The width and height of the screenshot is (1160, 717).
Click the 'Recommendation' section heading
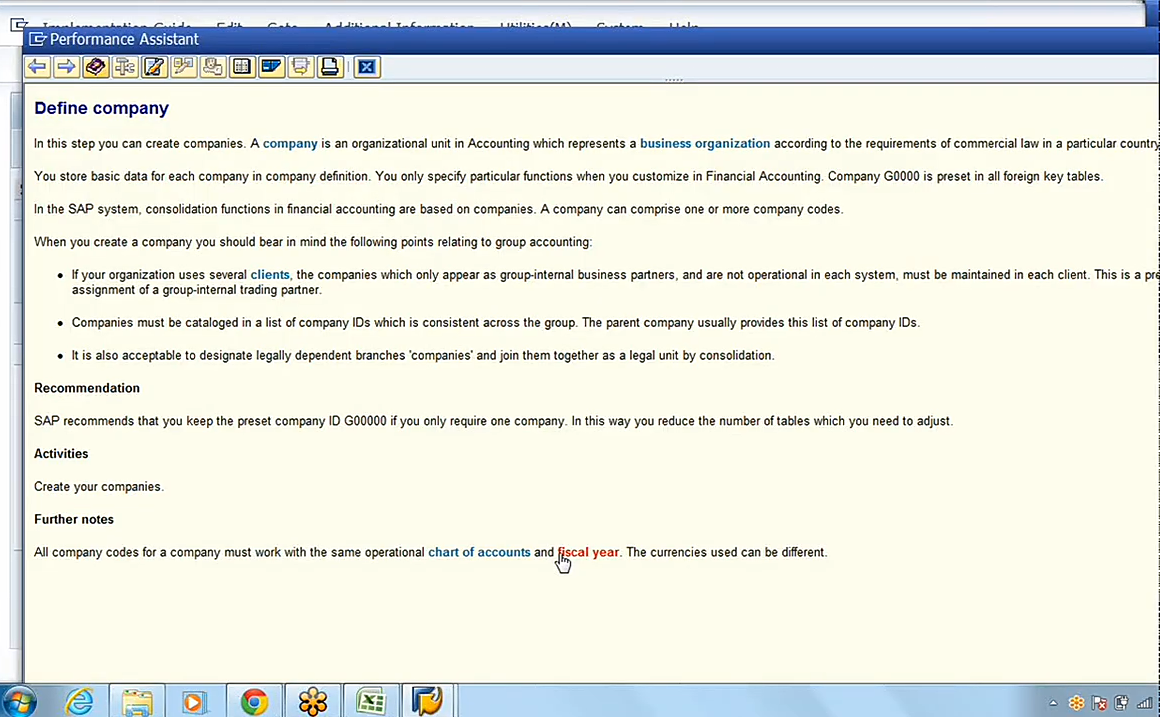point(87,388)
